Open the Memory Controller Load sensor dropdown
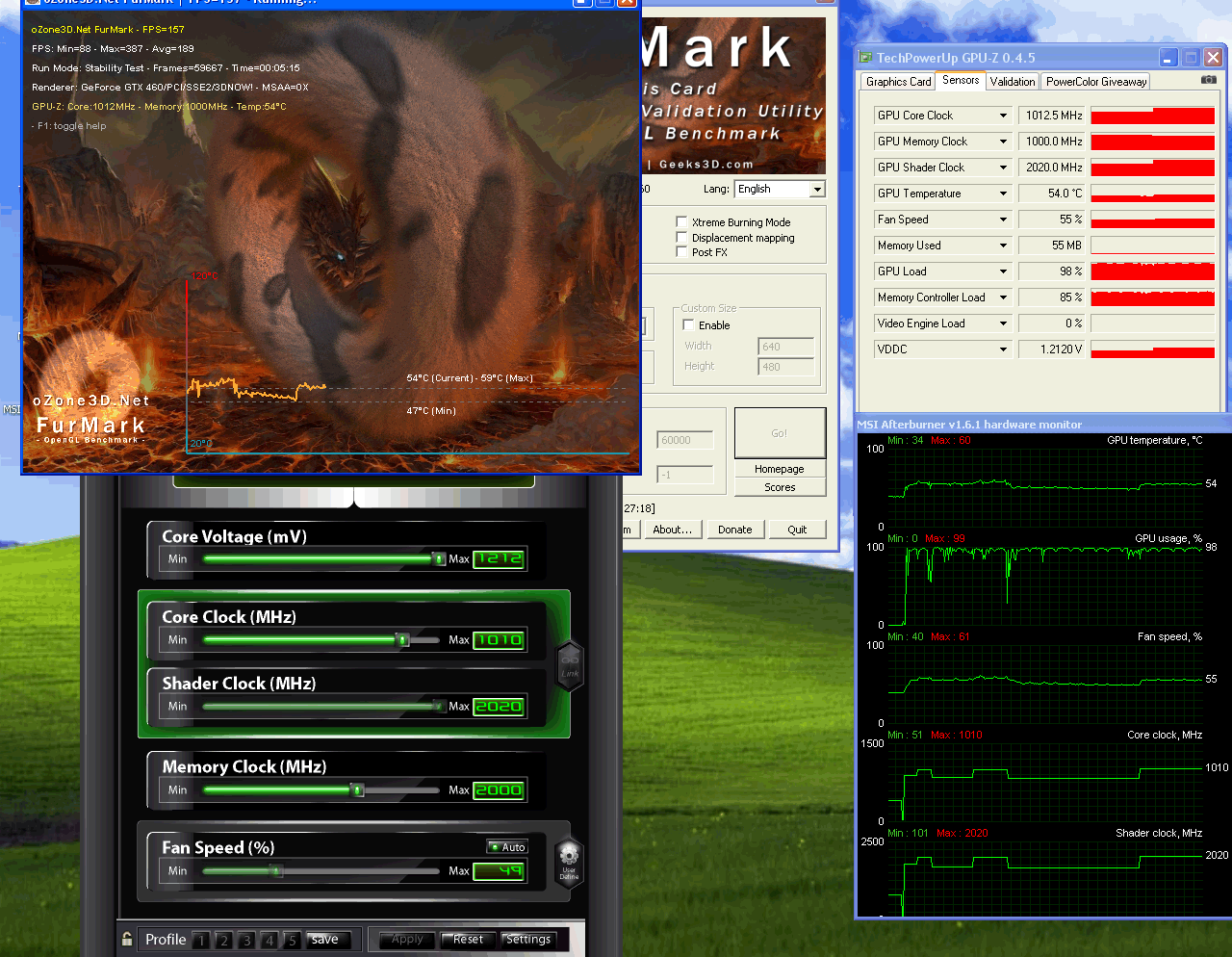 tap(1003, 297)
